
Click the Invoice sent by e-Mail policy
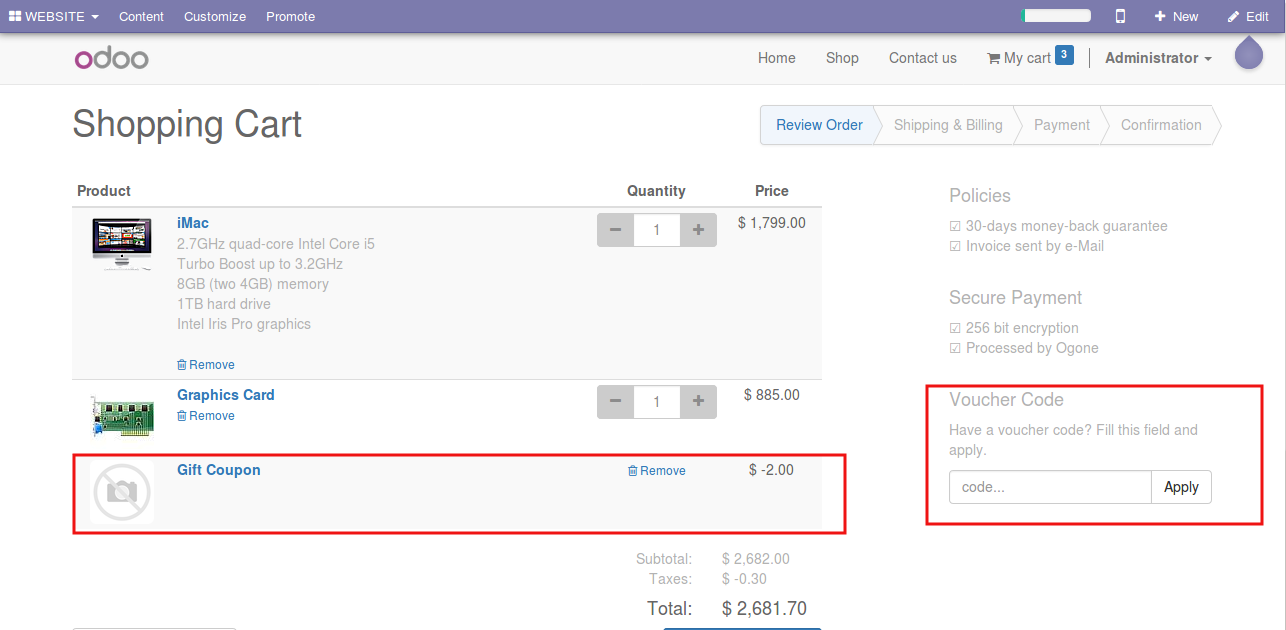(x=1027, y=246)
